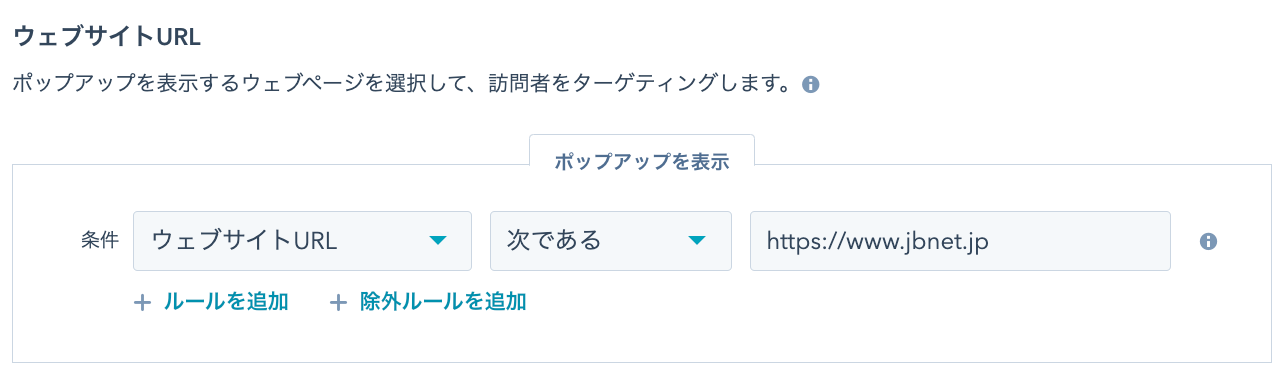Click the ウェブサイトURL section heading
This screenshot has width=1286, height=374.
pyautogui.click(x=107, y=37)
